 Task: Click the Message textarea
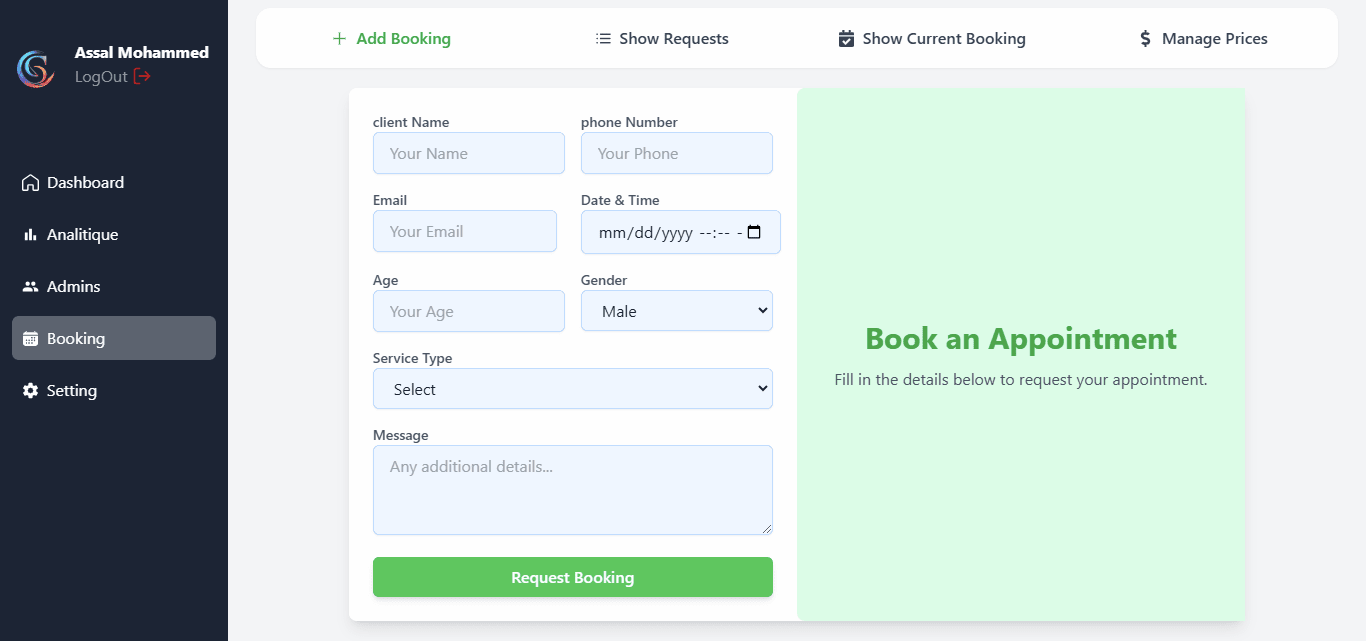[573, 490]
